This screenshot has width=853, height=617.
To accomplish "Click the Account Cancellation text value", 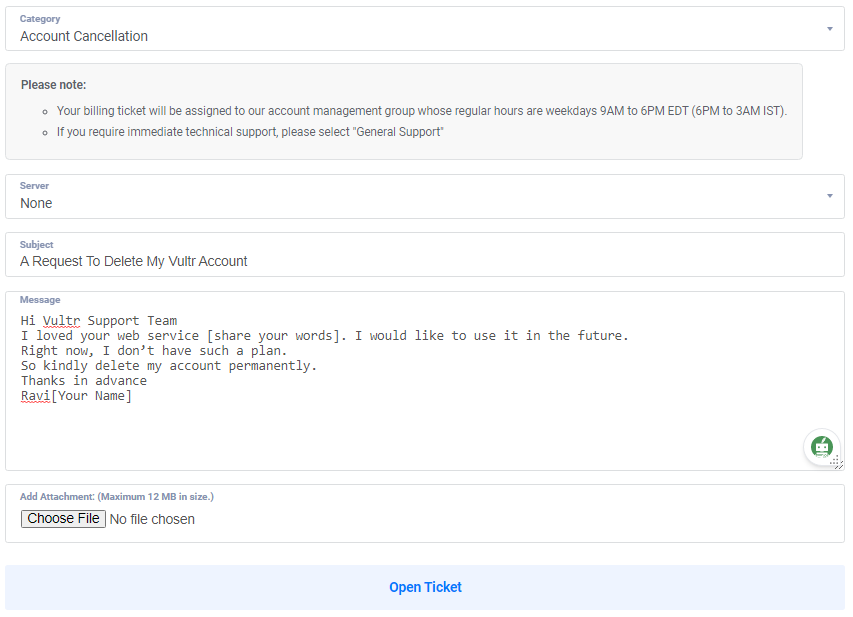I will point(84,36).
